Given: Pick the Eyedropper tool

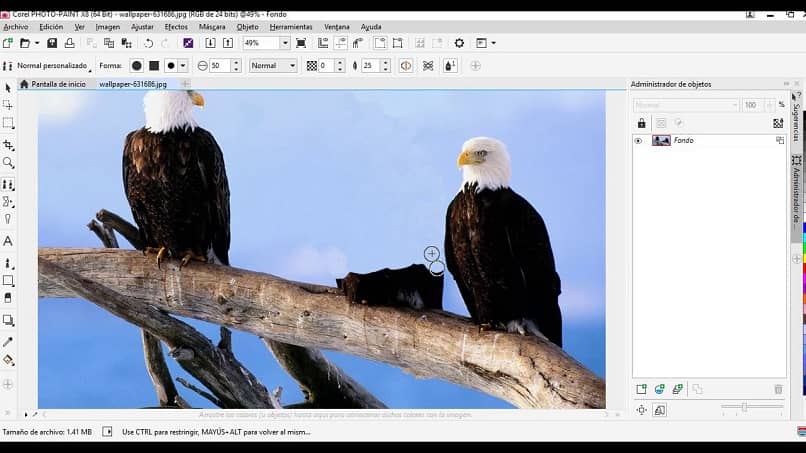Looking at the screenshot, I should click(x=8, y=342).
